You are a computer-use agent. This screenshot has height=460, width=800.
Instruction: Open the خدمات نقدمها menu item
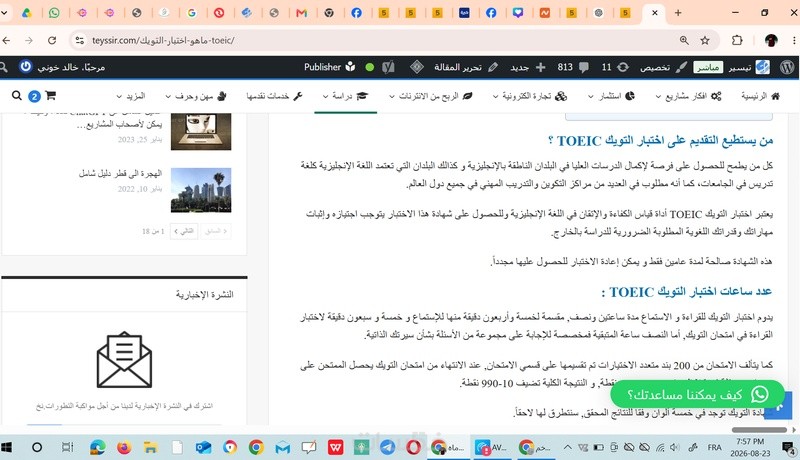(x=274, y=96)
